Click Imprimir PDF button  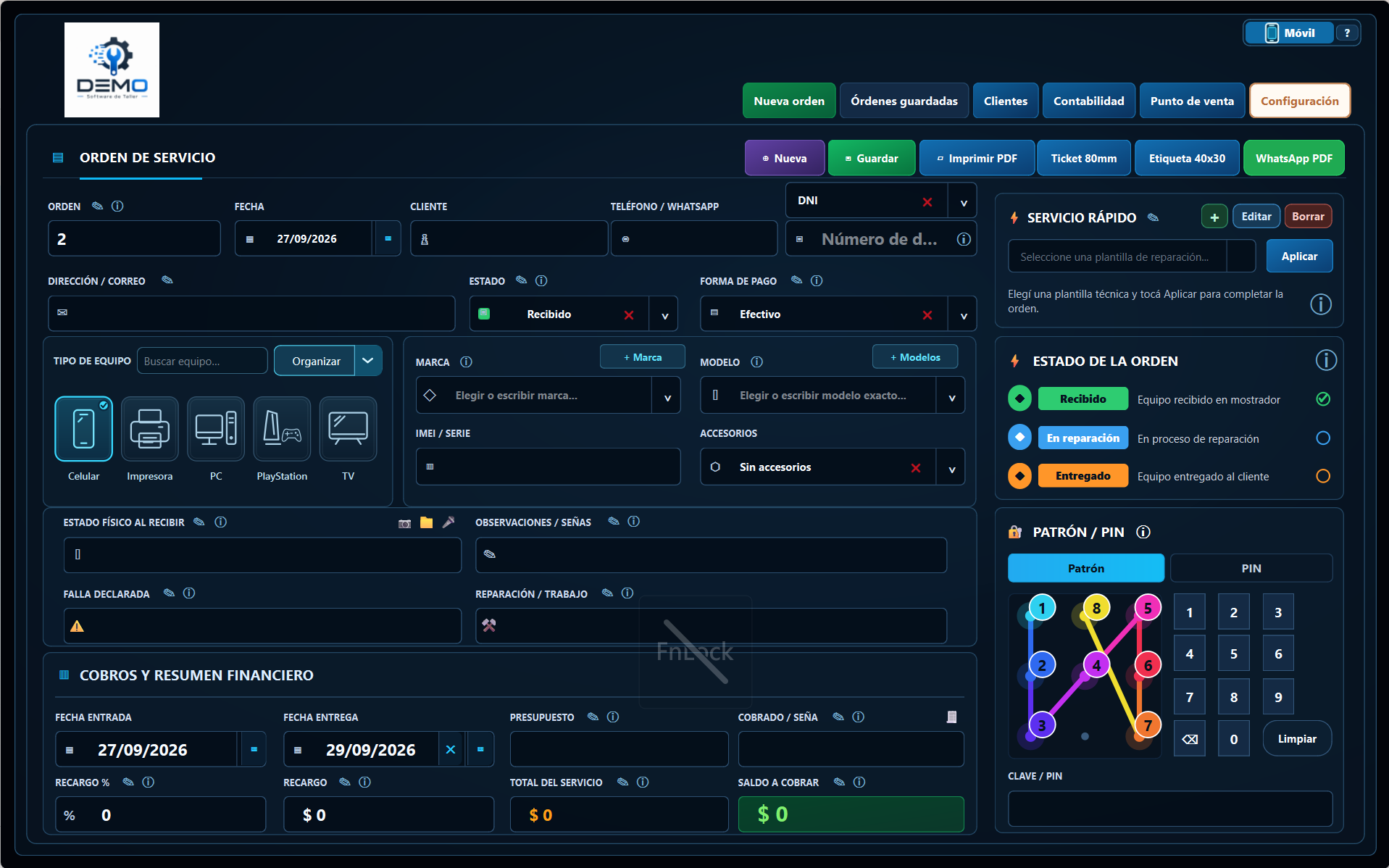point(977,158)
